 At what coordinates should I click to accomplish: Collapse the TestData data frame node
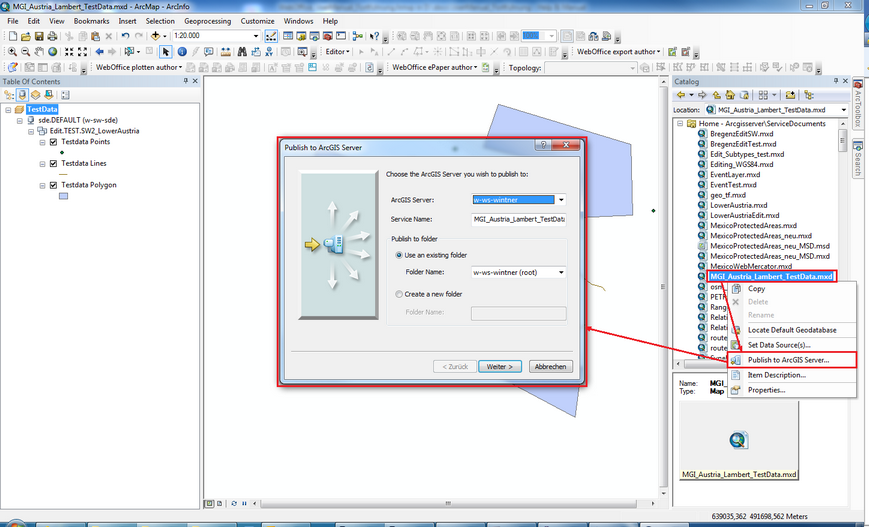[8, 110]
